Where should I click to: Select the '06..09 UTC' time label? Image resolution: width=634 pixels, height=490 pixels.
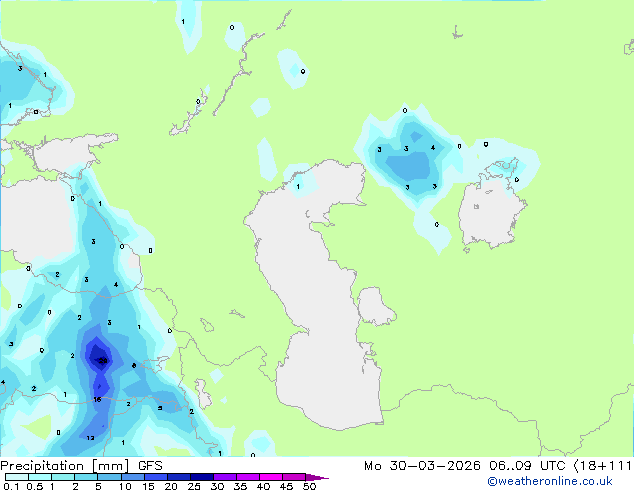coord(527,466)
